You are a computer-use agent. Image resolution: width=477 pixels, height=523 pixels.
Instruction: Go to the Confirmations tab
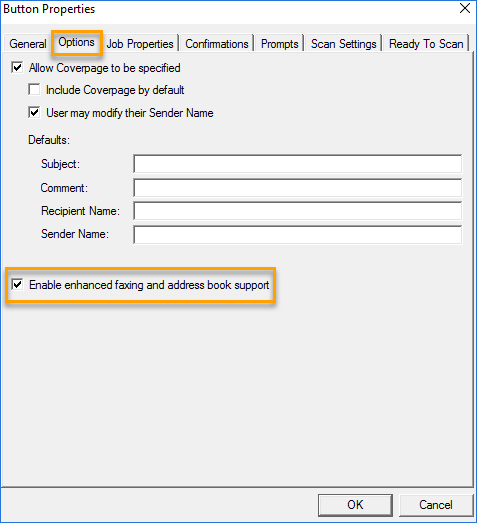pos(217,44)
